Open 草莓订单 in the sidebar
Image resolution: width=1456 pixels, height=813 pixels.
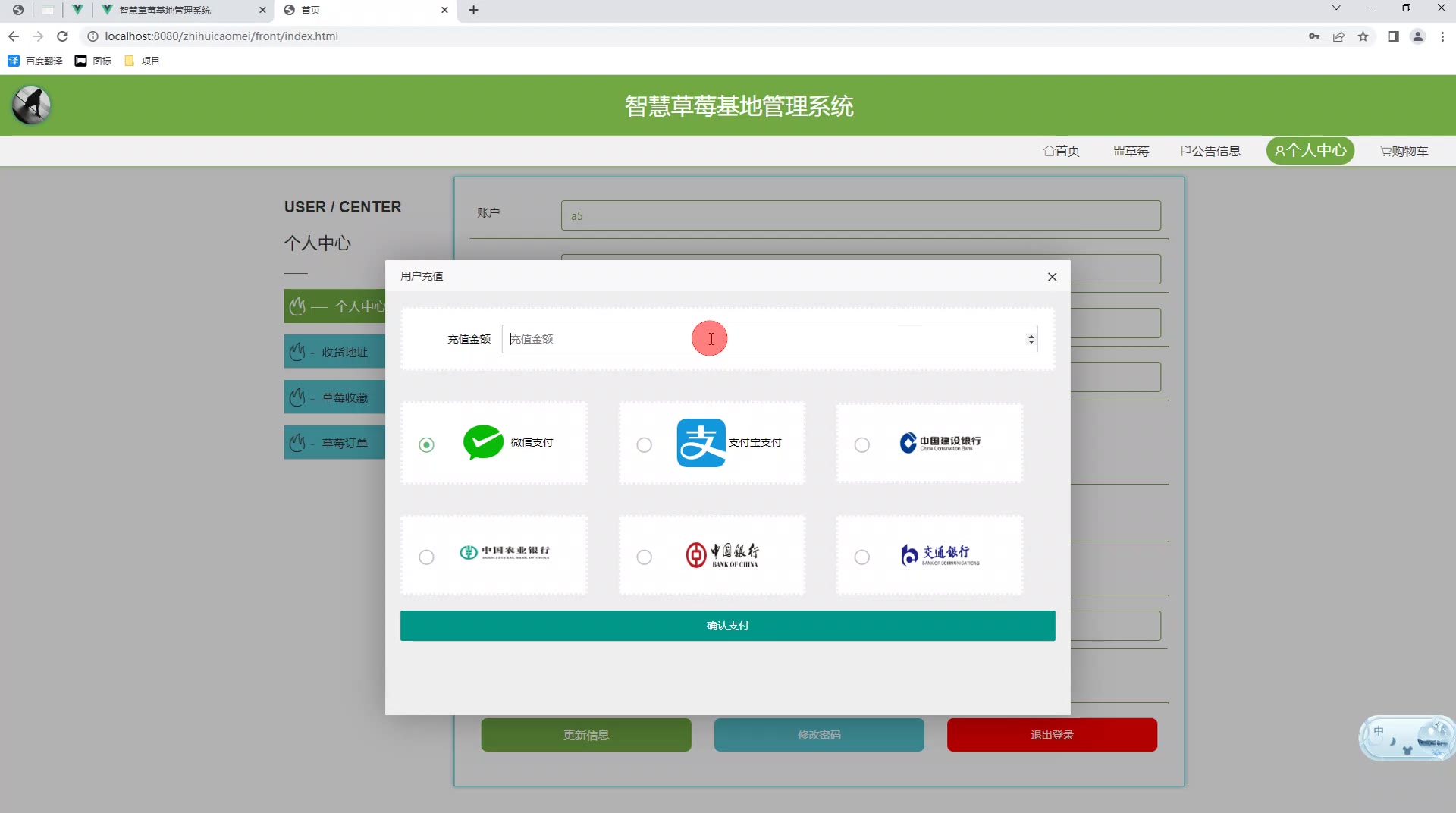pyautogui.click(x=335, y=443)
